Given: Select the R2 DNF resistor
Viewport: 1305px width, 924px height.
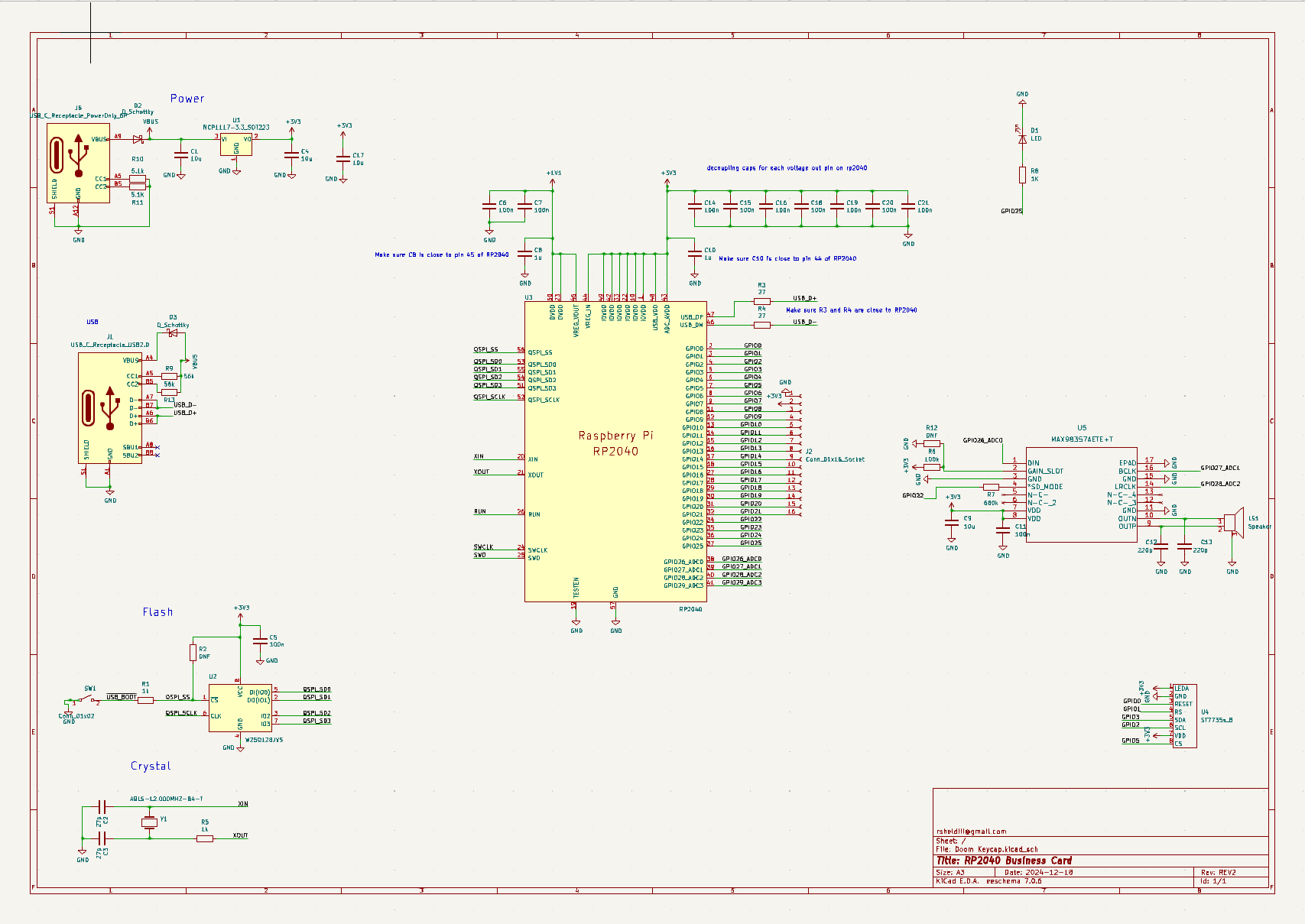Looking at the screenshot, I should click(x=193, y=652).
